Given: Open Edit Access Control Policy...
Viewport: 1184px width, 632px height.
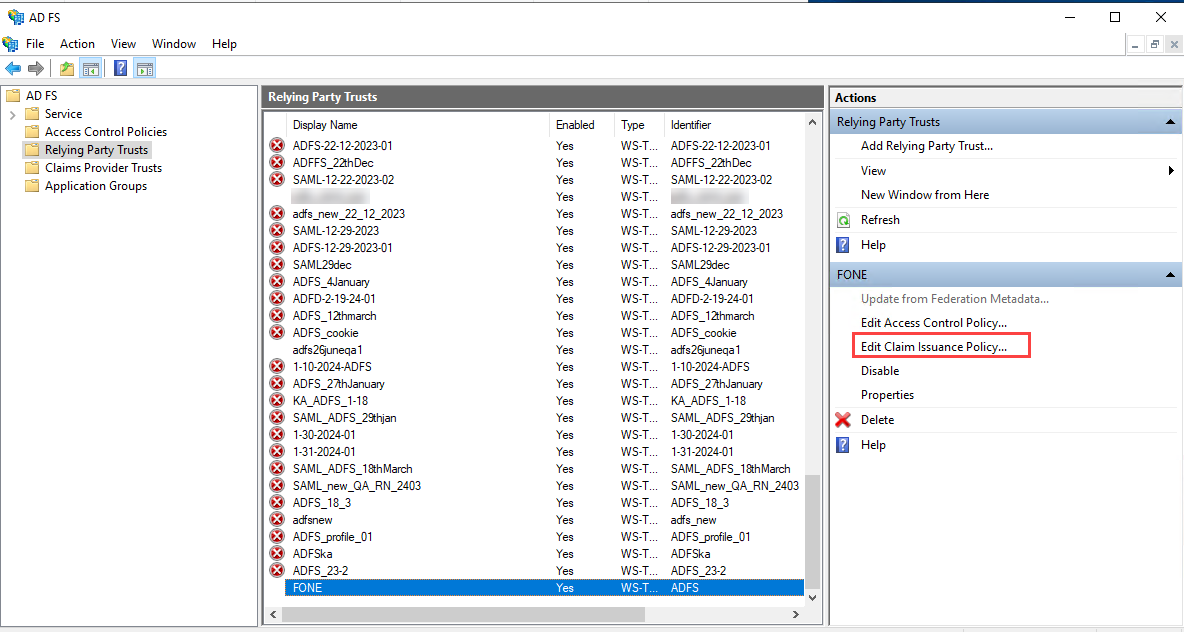Looking at the screenshot, I should pos(934,323).
